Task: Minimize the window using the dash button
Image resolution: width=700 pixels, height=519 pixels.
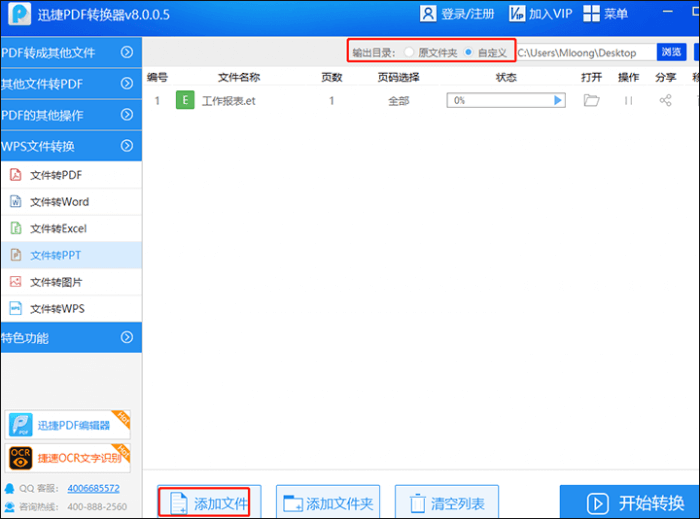Action: tap(667, 12)
